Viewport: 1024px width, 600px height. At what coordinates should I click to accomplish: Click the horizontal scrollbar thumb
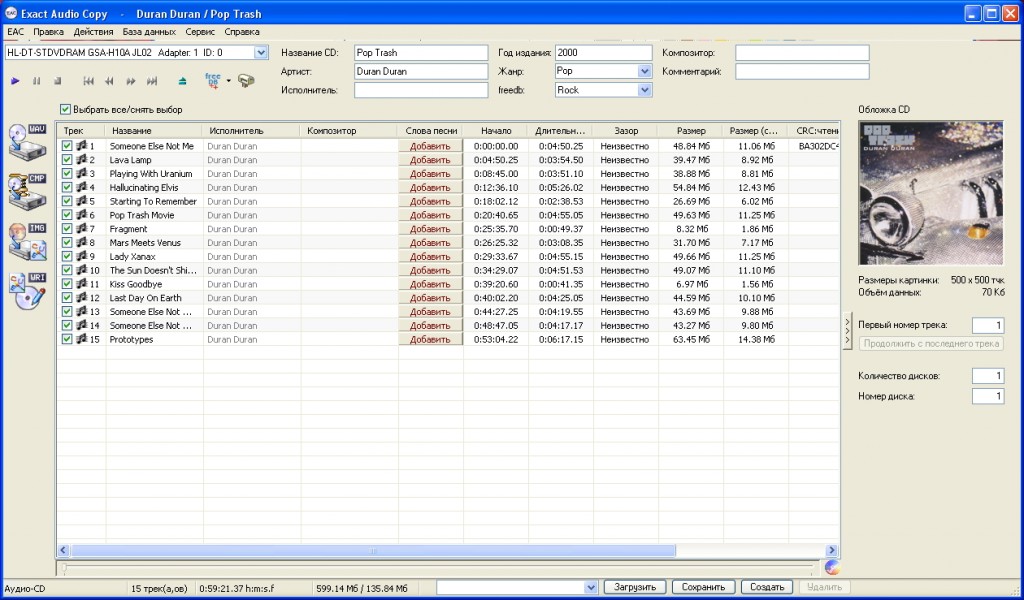click(x=373, y=551)
